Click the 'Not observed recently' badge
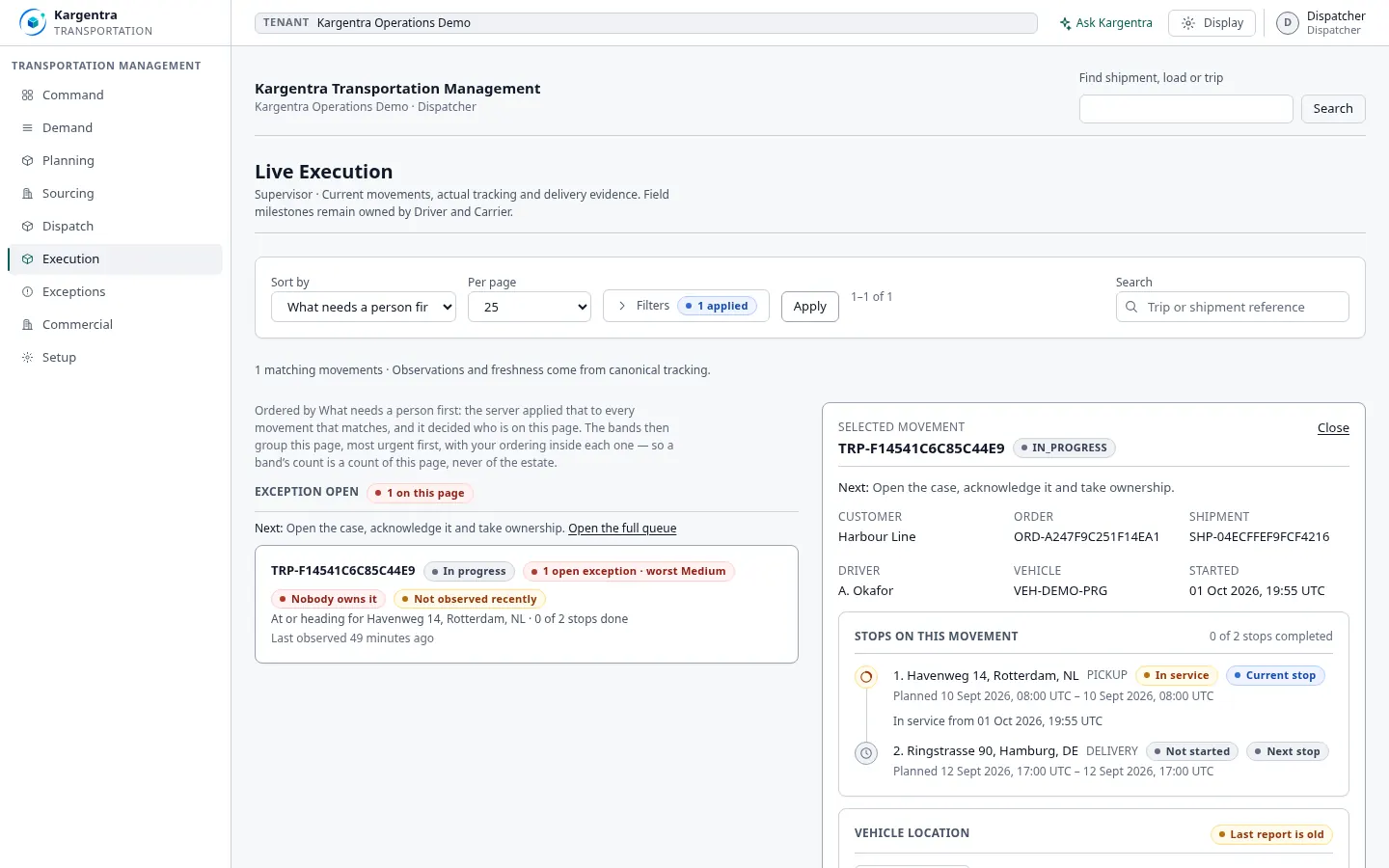Screen dimensions: 1389x868 click(x=470, y=600)
